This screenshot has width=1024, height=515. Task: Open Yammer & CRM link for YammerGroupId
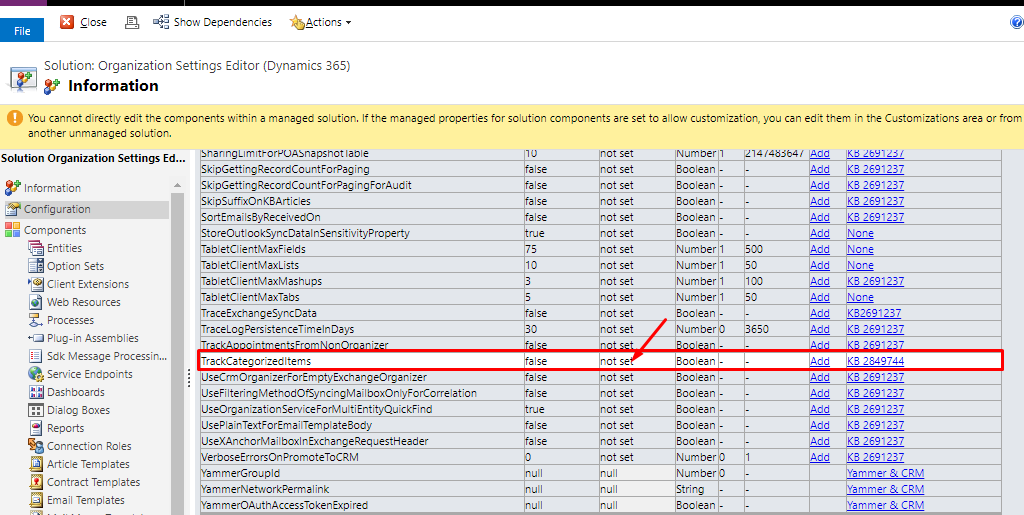[886, 473]
